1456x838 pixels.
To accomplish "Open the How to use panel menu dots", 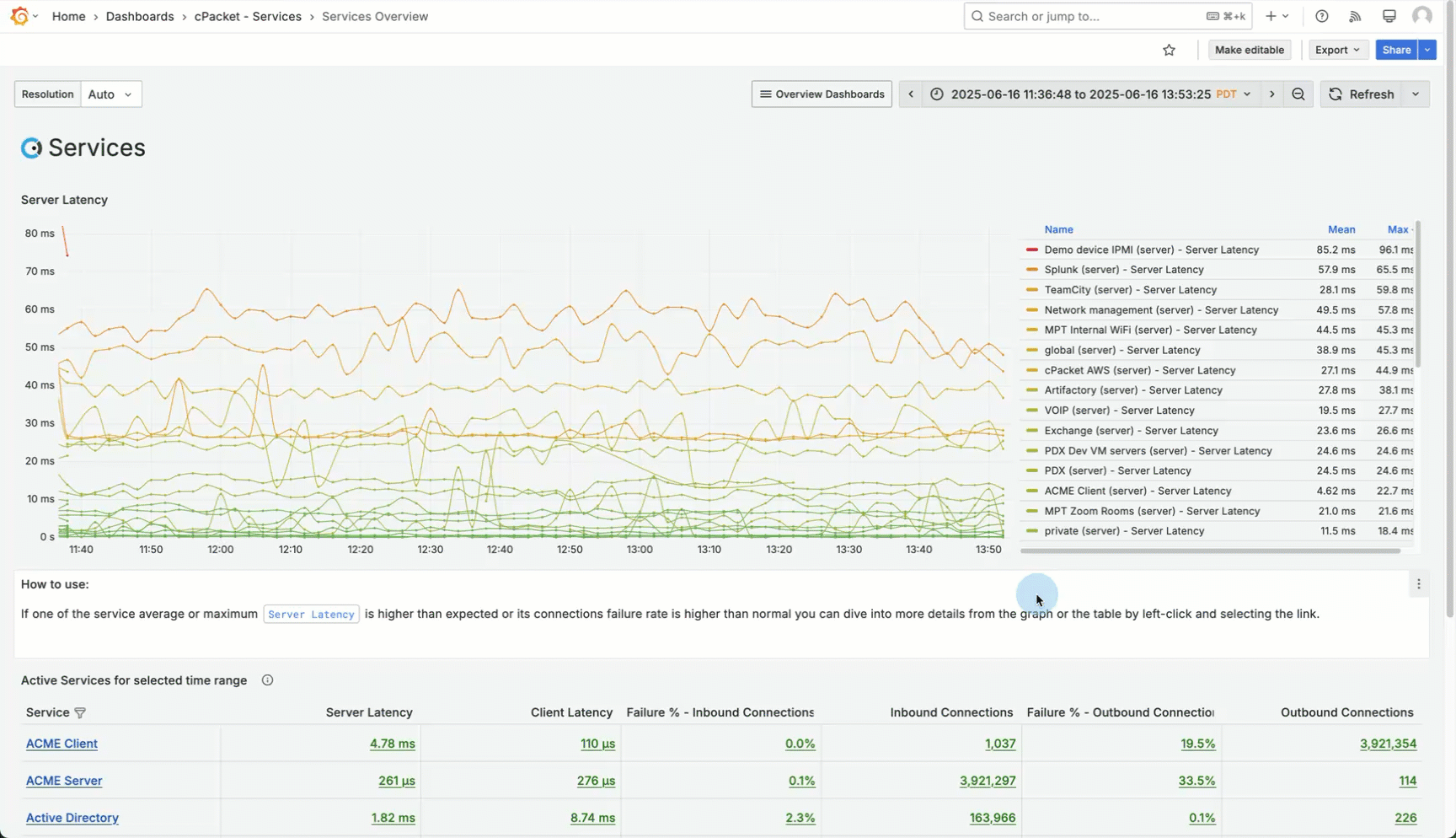I will tap(1419, 584).
